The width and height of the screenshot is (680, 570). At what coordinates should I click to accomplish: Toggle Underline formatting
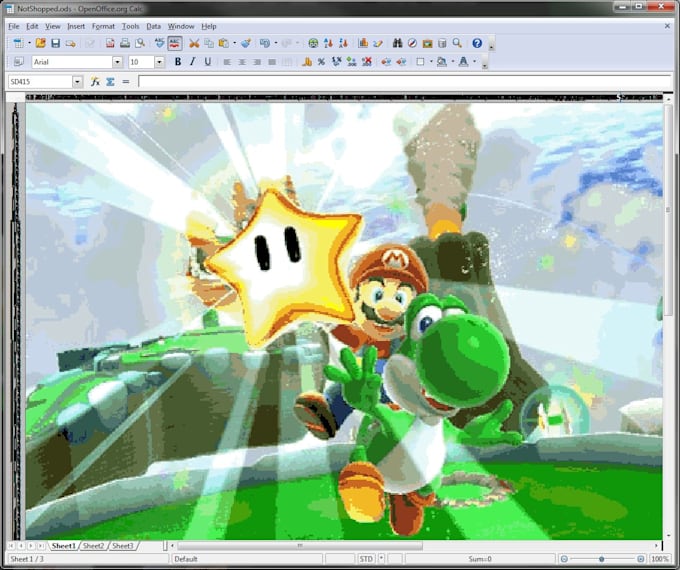pos(208,62)
